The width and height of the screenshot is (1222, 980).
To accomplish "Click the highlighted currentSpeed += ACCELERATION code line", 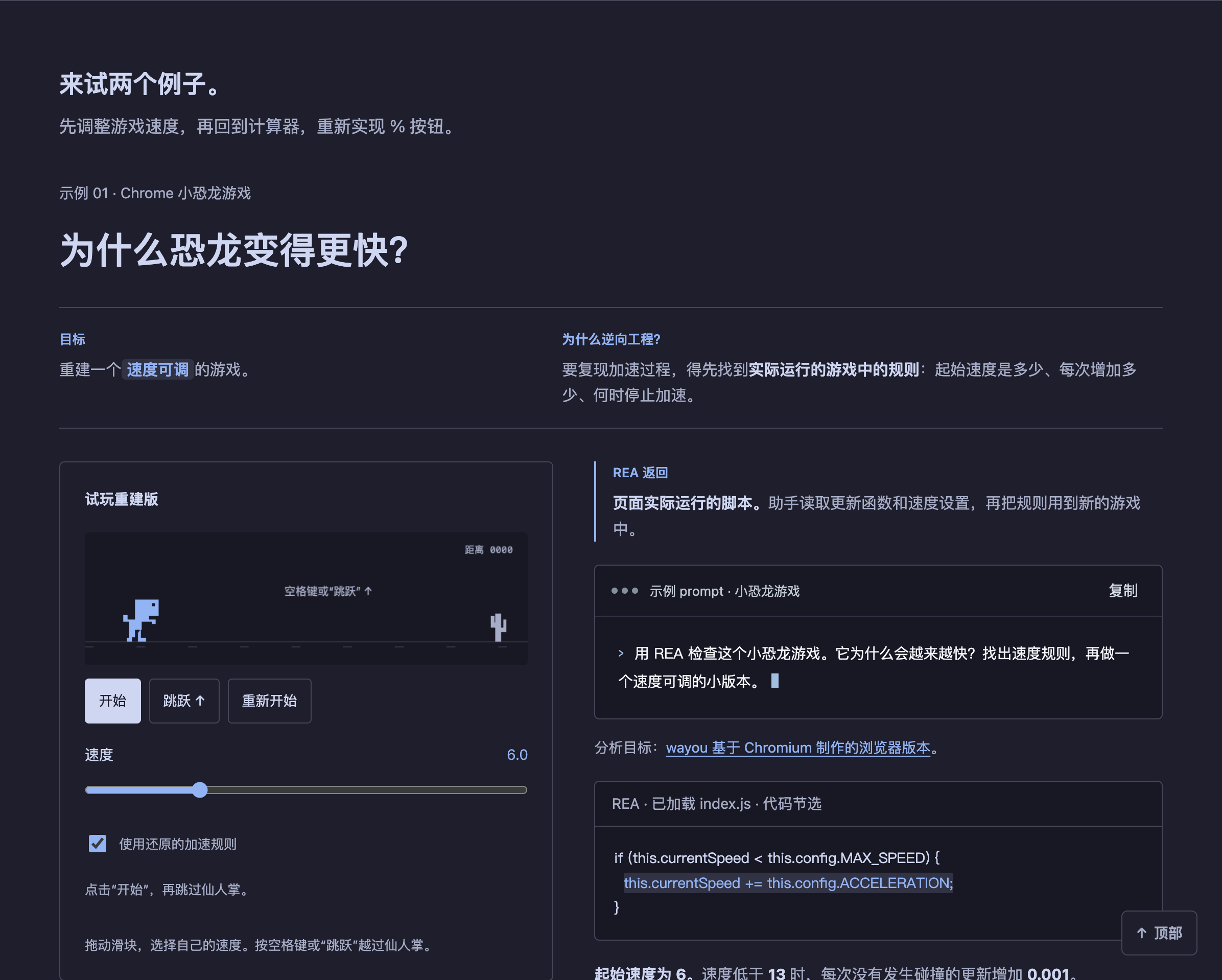I will [x=788, y=882].
